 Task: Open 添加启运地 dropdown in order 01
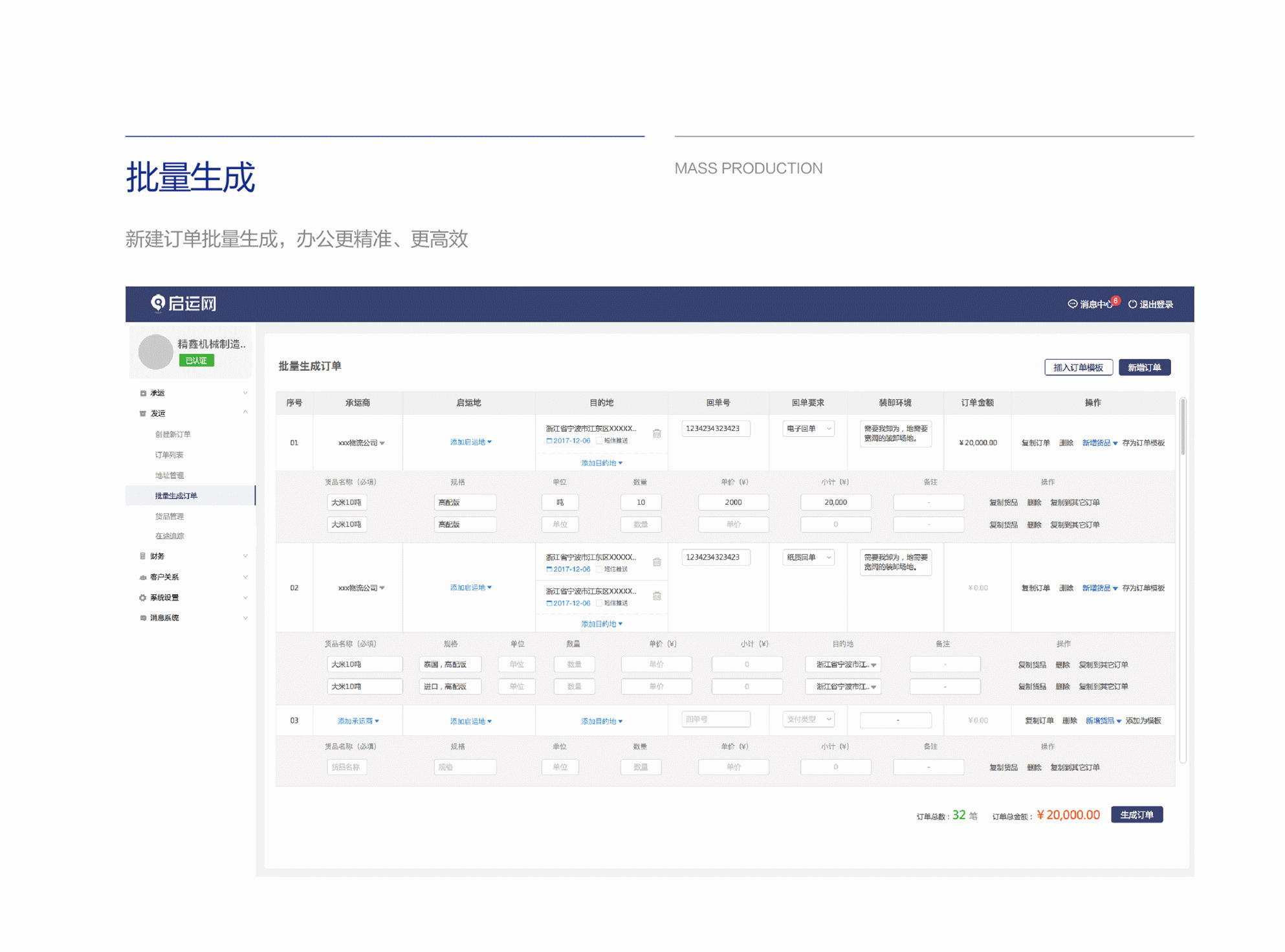click(471, 443)
